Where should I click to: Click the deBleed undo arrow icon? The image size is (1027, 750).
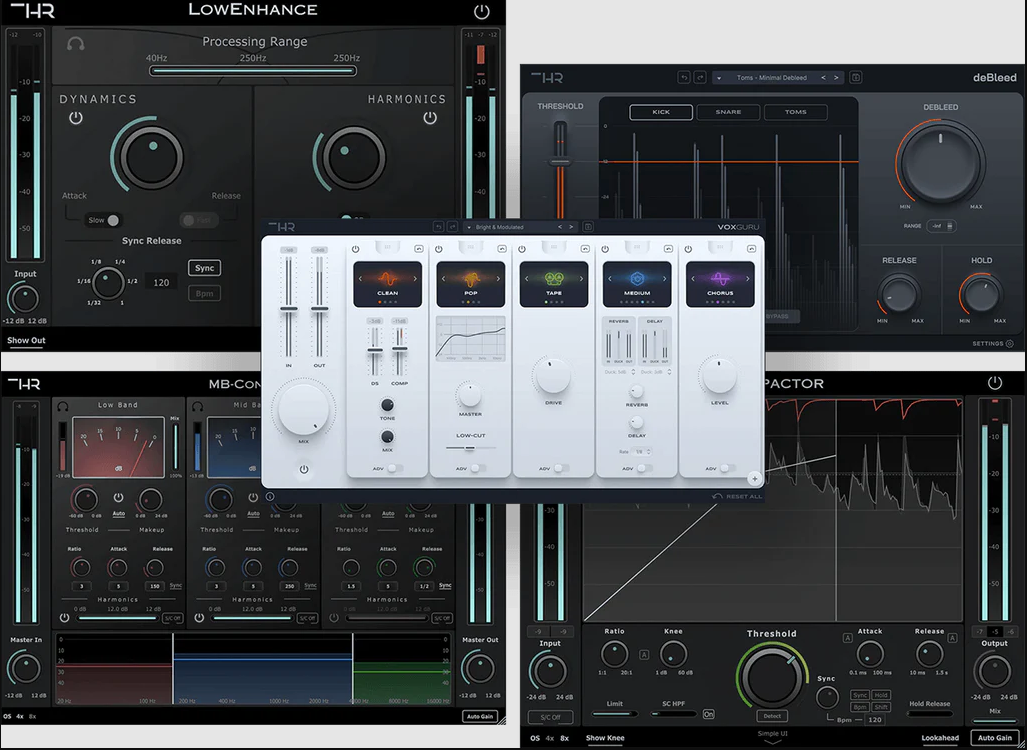coord(684,77)
